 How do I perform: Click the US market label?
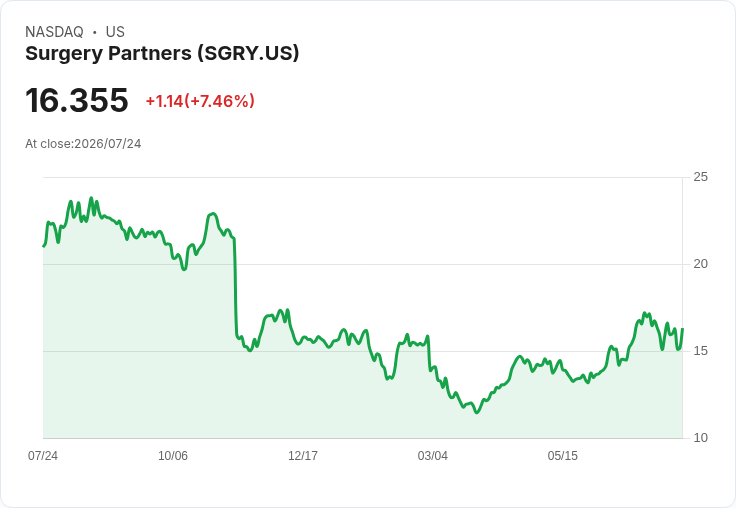115,32
